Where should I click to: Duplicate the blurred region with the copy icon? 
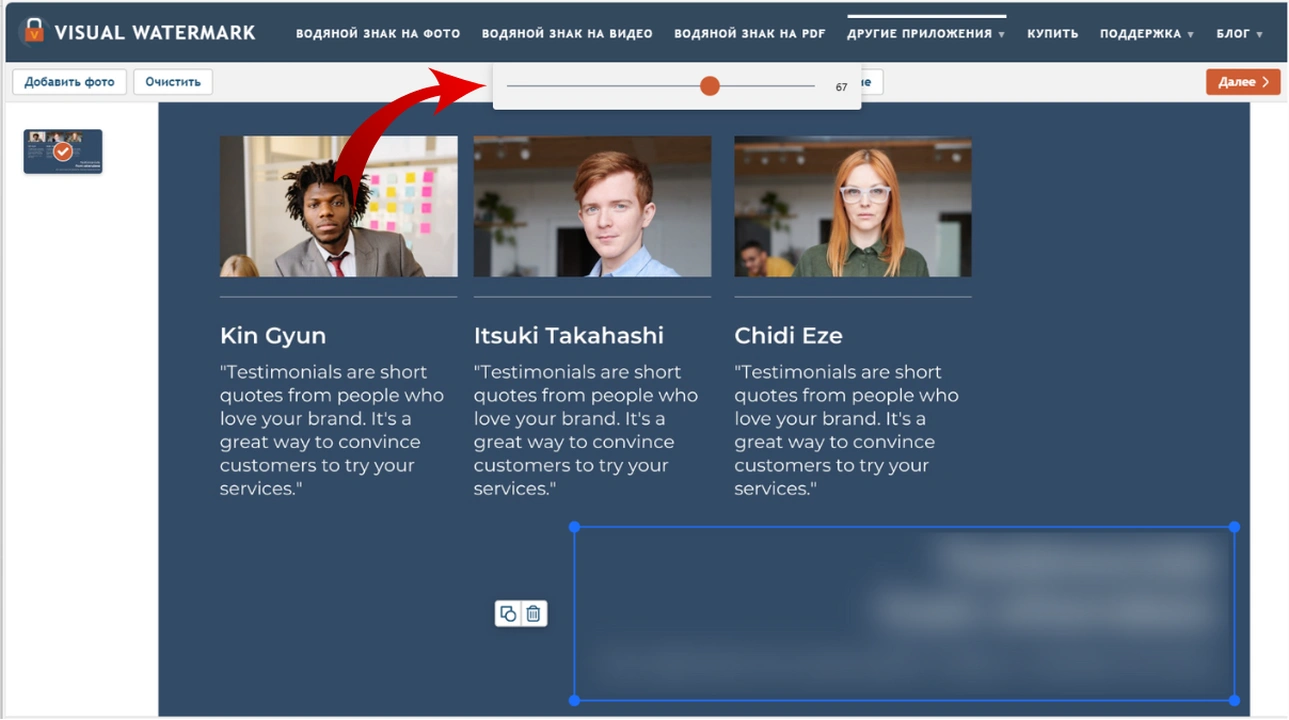pyautogui.click(x=508, y=614)
